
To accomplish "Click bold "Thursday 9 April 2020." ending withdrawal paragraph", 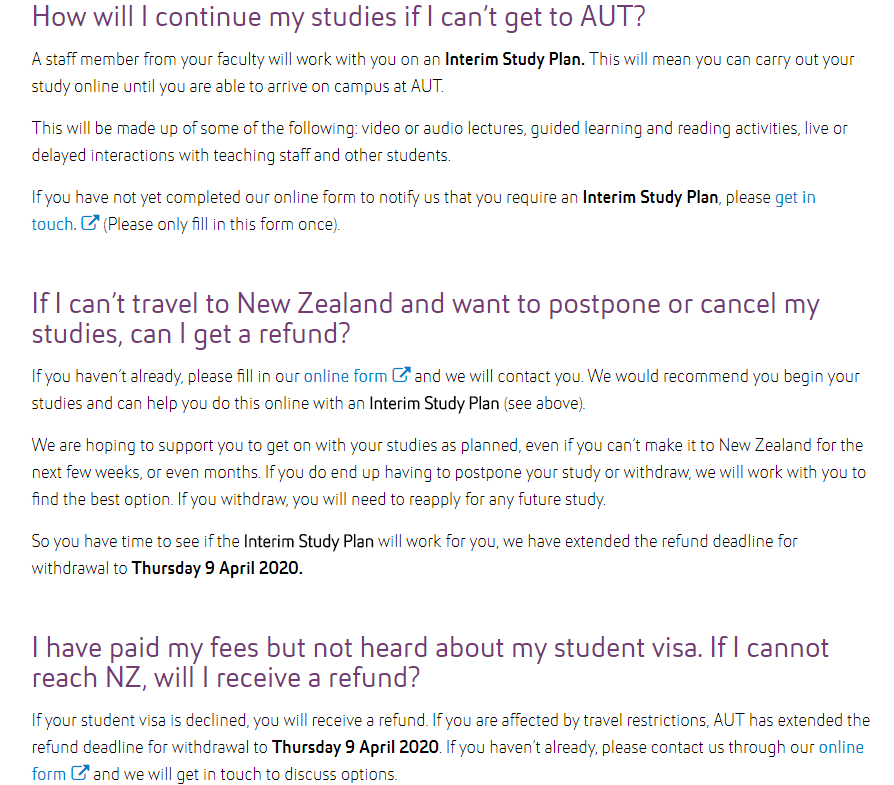I will click(x=217, y=568).
